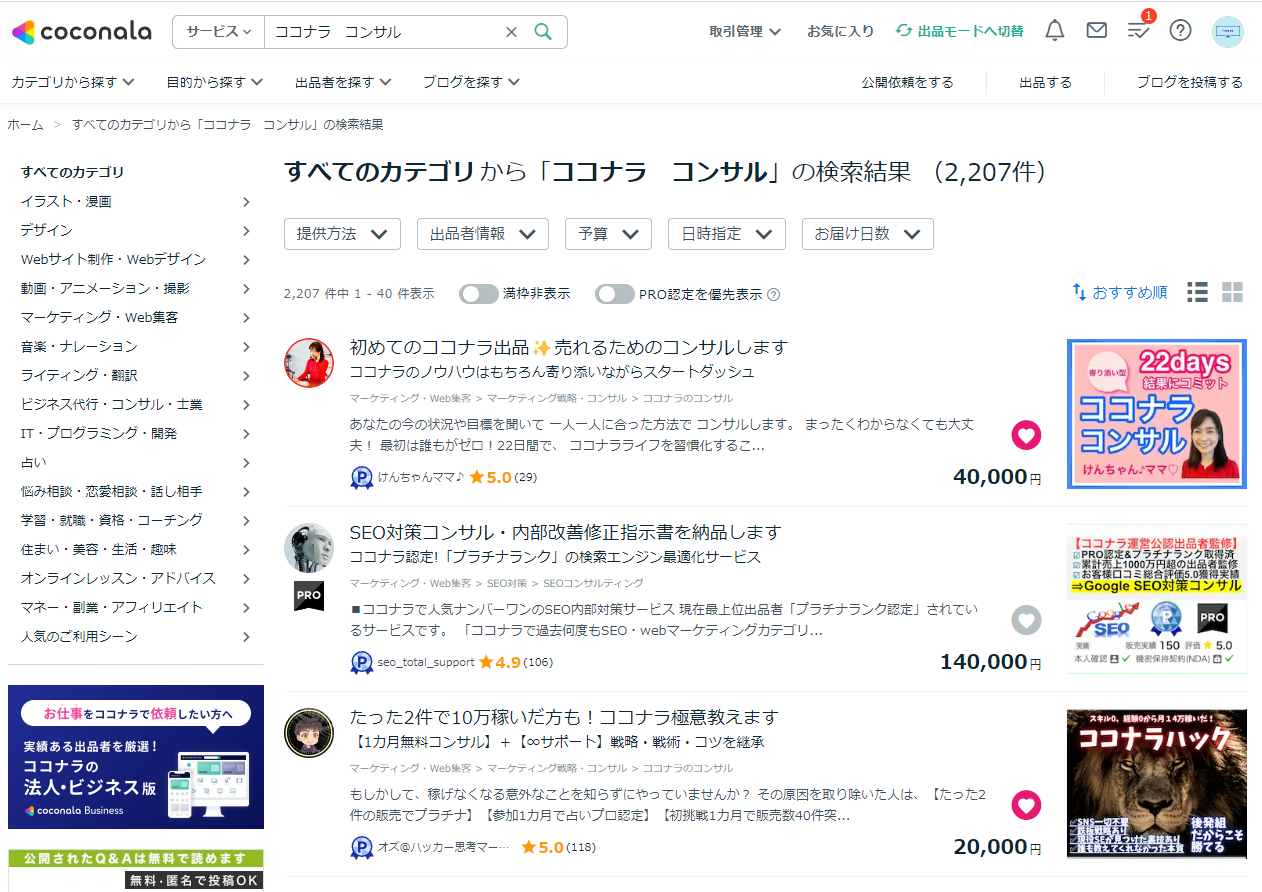This screenshot has width=1262, height=892.
Task: Favorite the ココナラ極意 service heart
Action: [x=1026, y=805]
